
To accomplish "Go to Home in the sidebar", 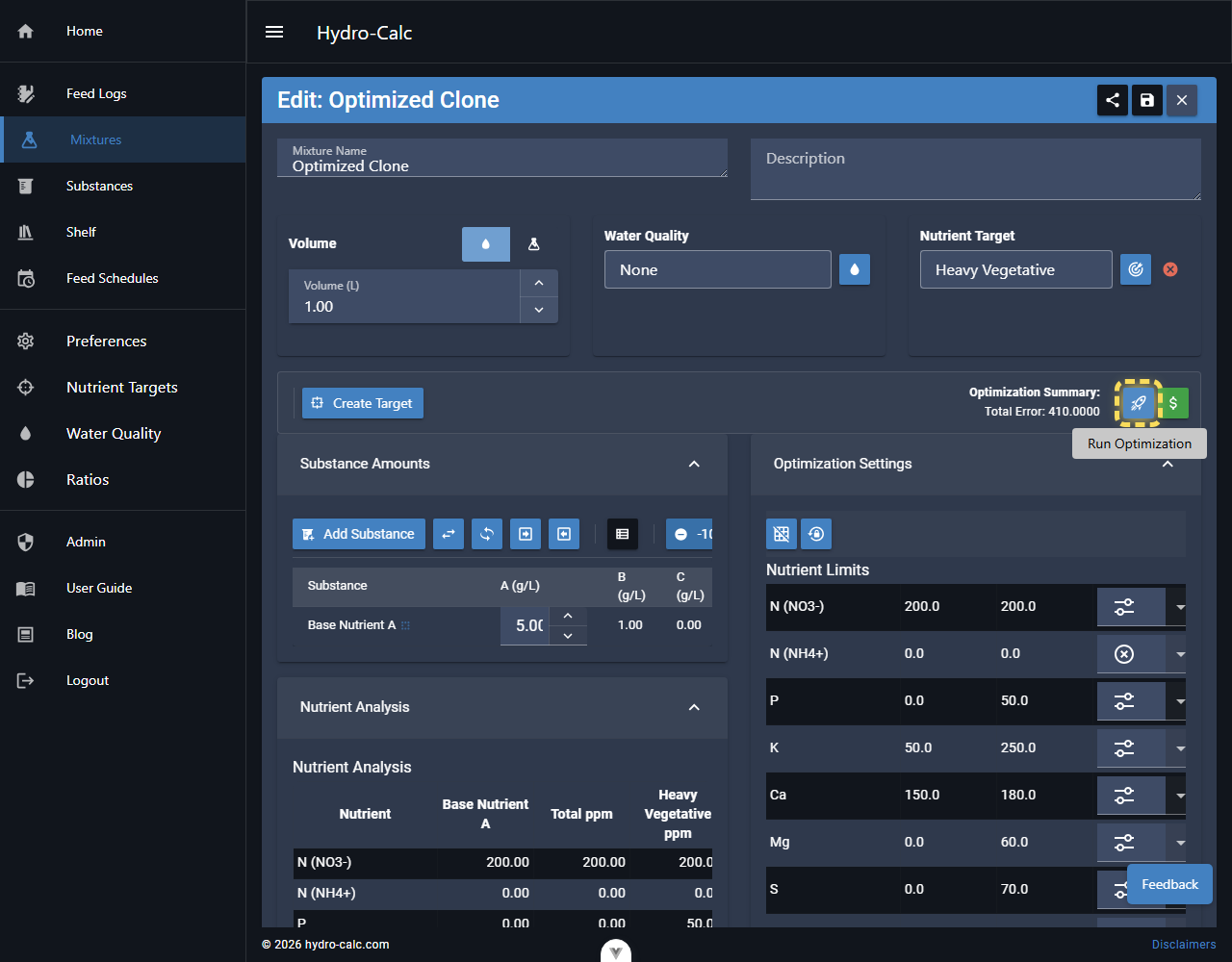I will [x=123, y=31].
